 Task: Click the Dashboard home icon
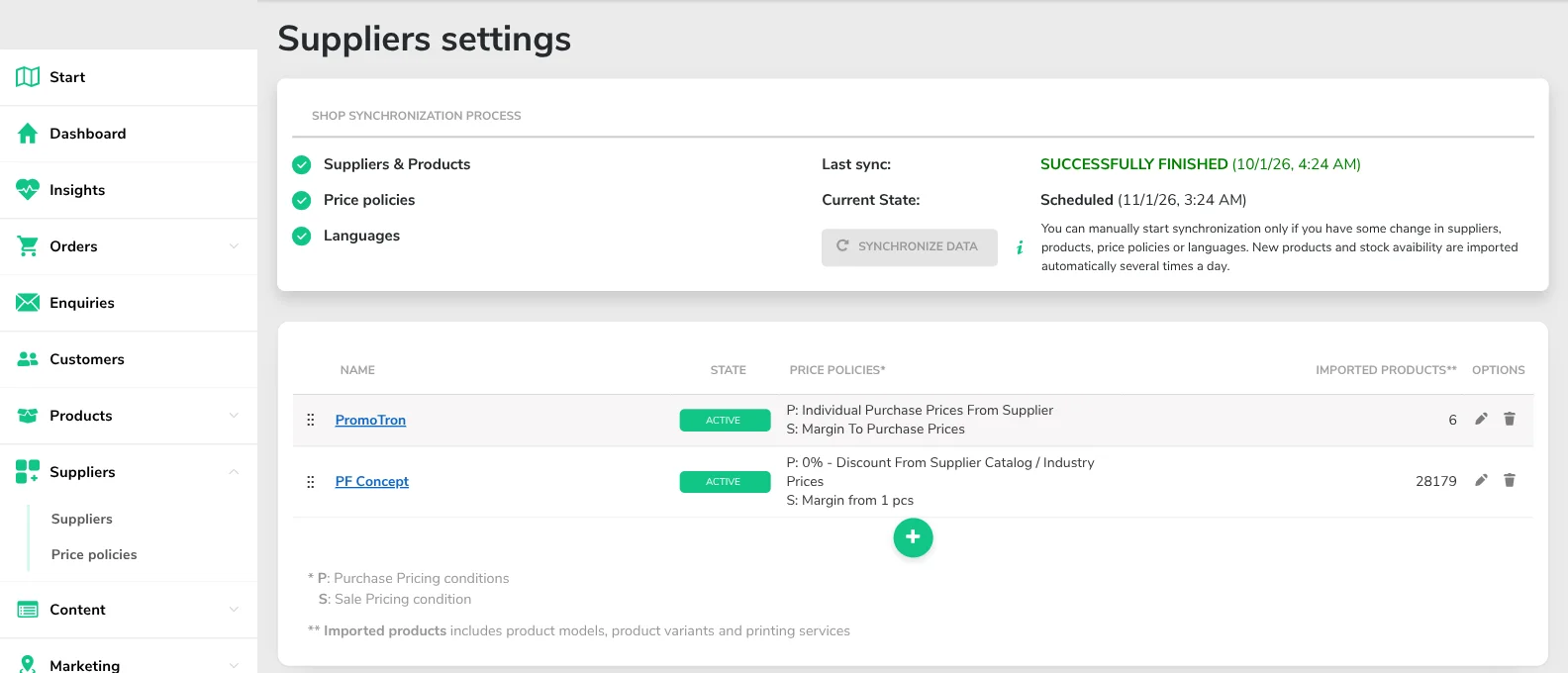click(x=28, y=134)
